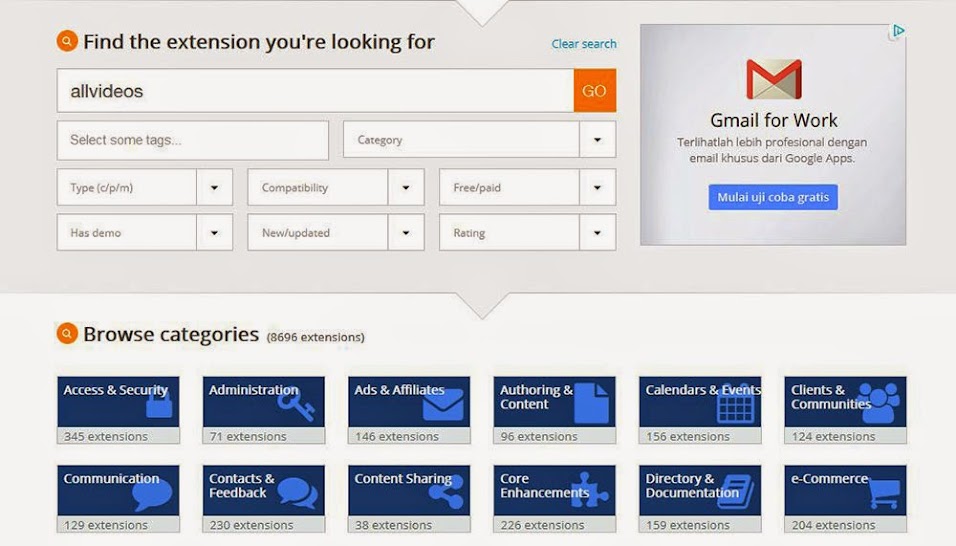Click the AdChoices icon on the ad
Viewport: 956px width, 546px height.
pyautogui.click(x=897, y=32)
